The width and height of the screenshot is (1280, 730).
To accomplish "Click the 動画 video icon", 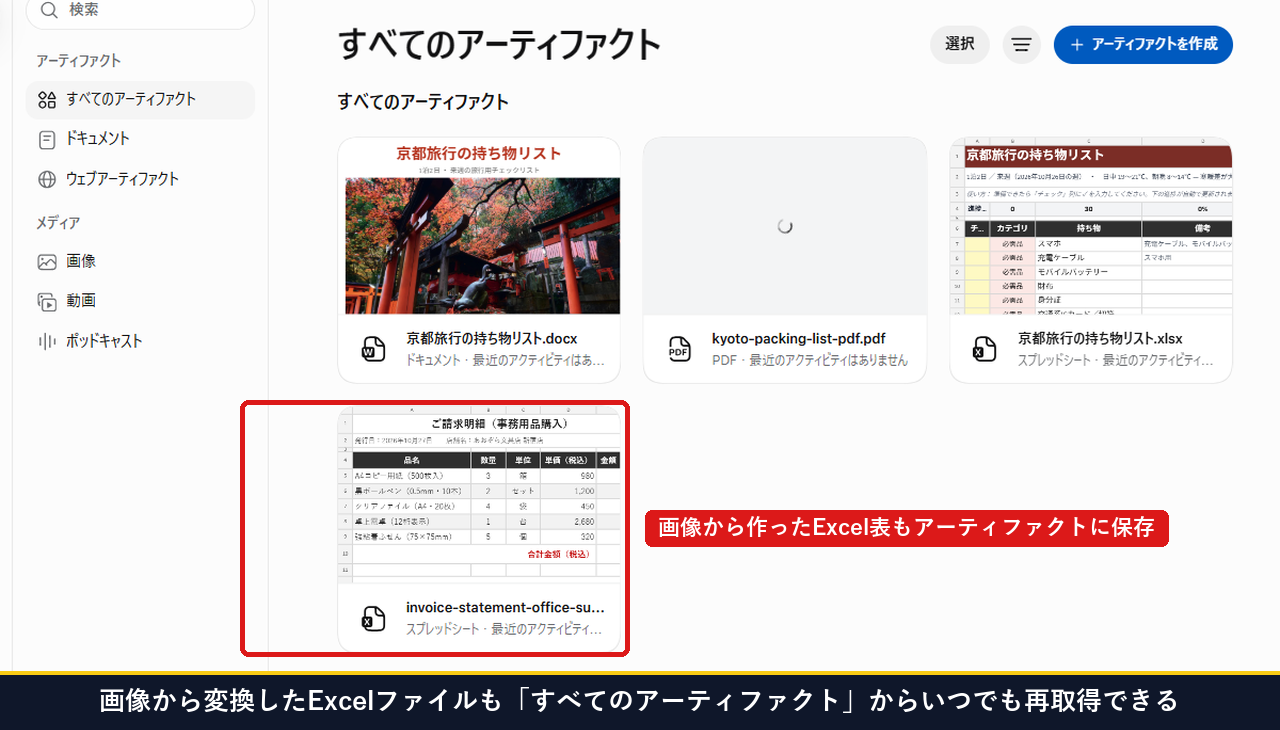I will point(47,301).
